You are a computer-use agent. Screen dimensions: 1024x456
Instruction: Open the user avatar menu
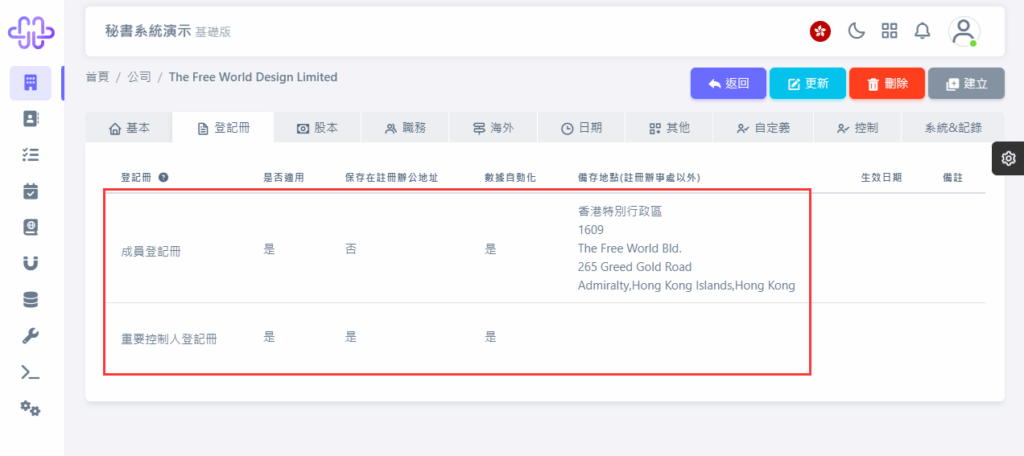click(x=964, y=31)
